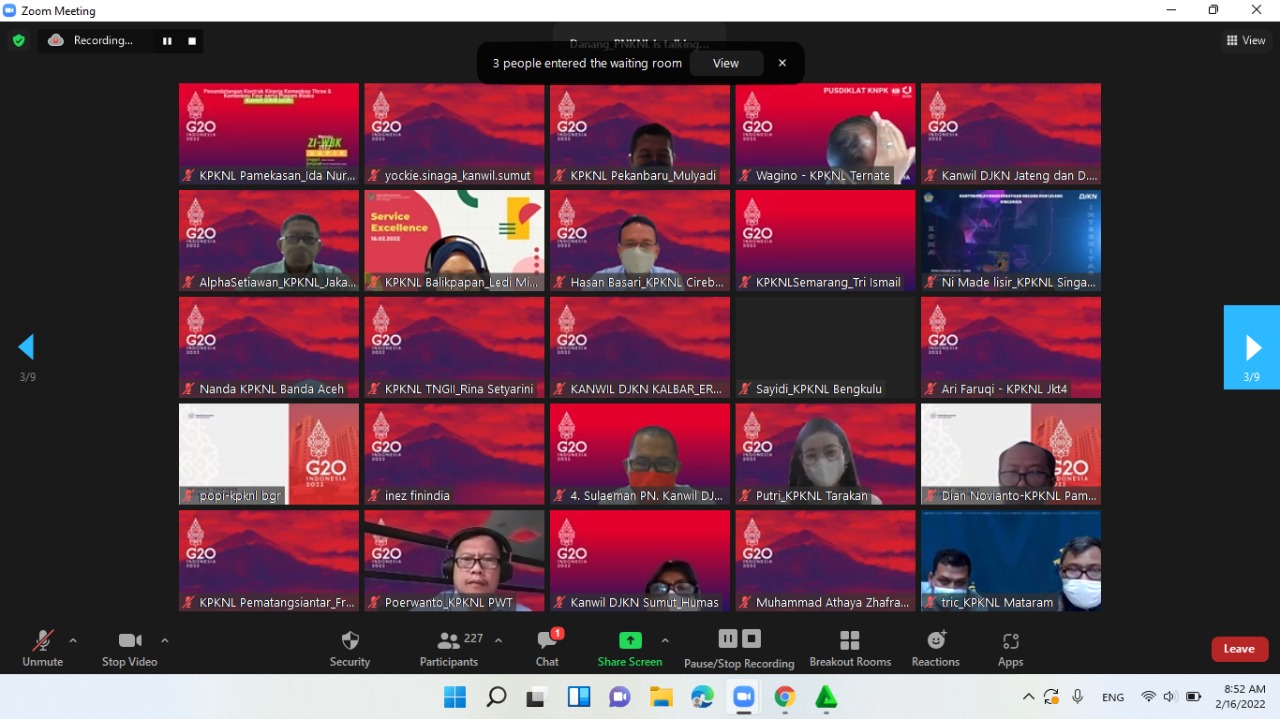Dismiss the waiting room notification
This screenshot has width=1280, height=719.
(x=782, y=63)
